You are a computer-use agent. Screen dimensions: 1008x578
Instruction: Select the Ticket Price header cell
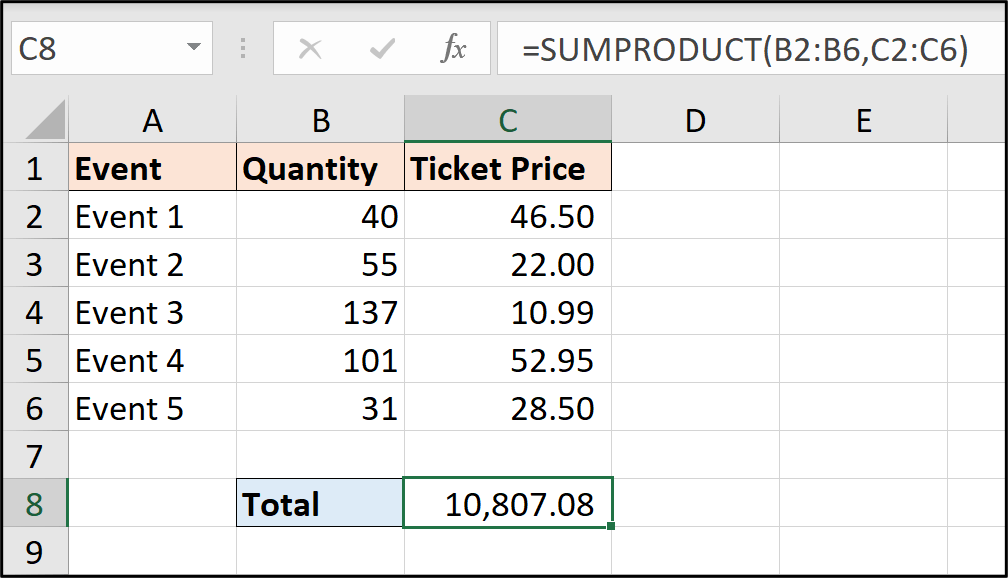point(507,168)
